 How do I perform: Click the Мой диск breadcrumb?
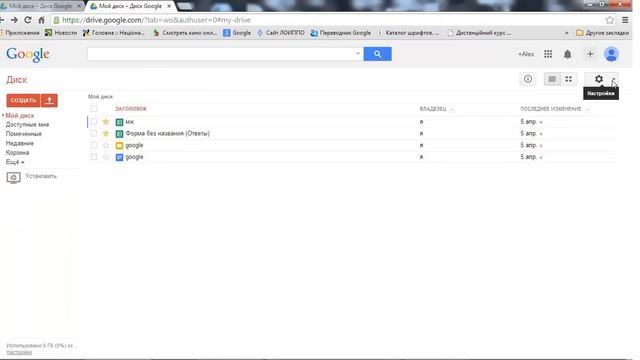point(100,97)
